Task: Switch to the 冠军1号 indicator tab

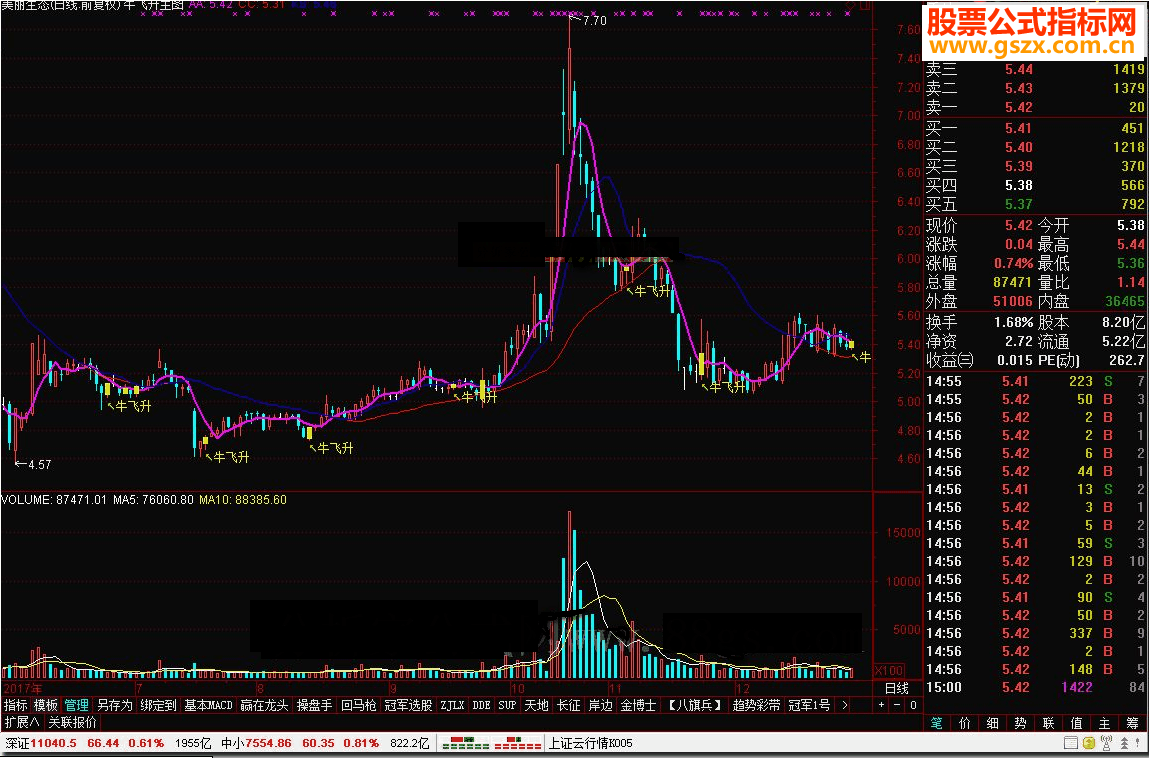Action: pos(810,705)
